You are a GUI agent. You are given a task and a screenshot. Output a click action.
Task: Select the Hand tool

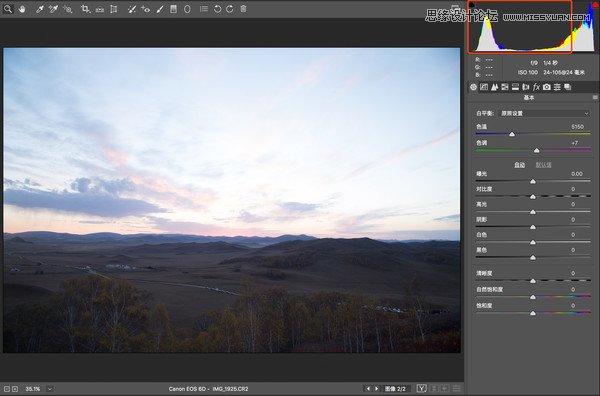22,9
